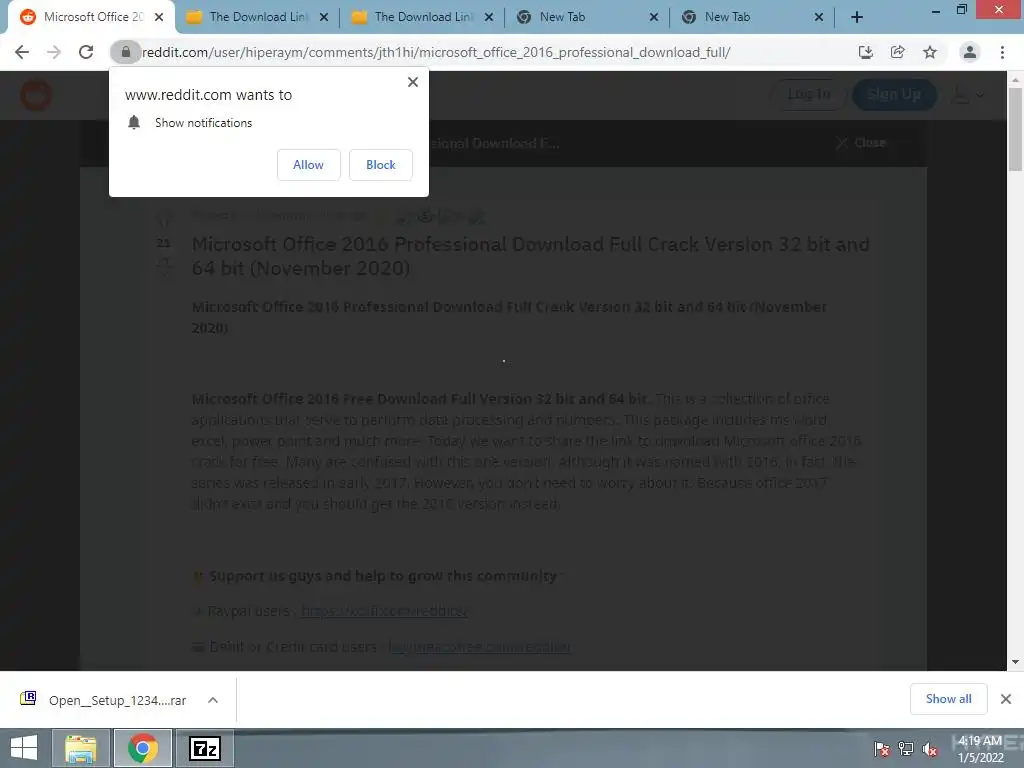Close the Microsoft Office reddit tab
This screenshot has width=1024, height=768.
click(159, 17)
